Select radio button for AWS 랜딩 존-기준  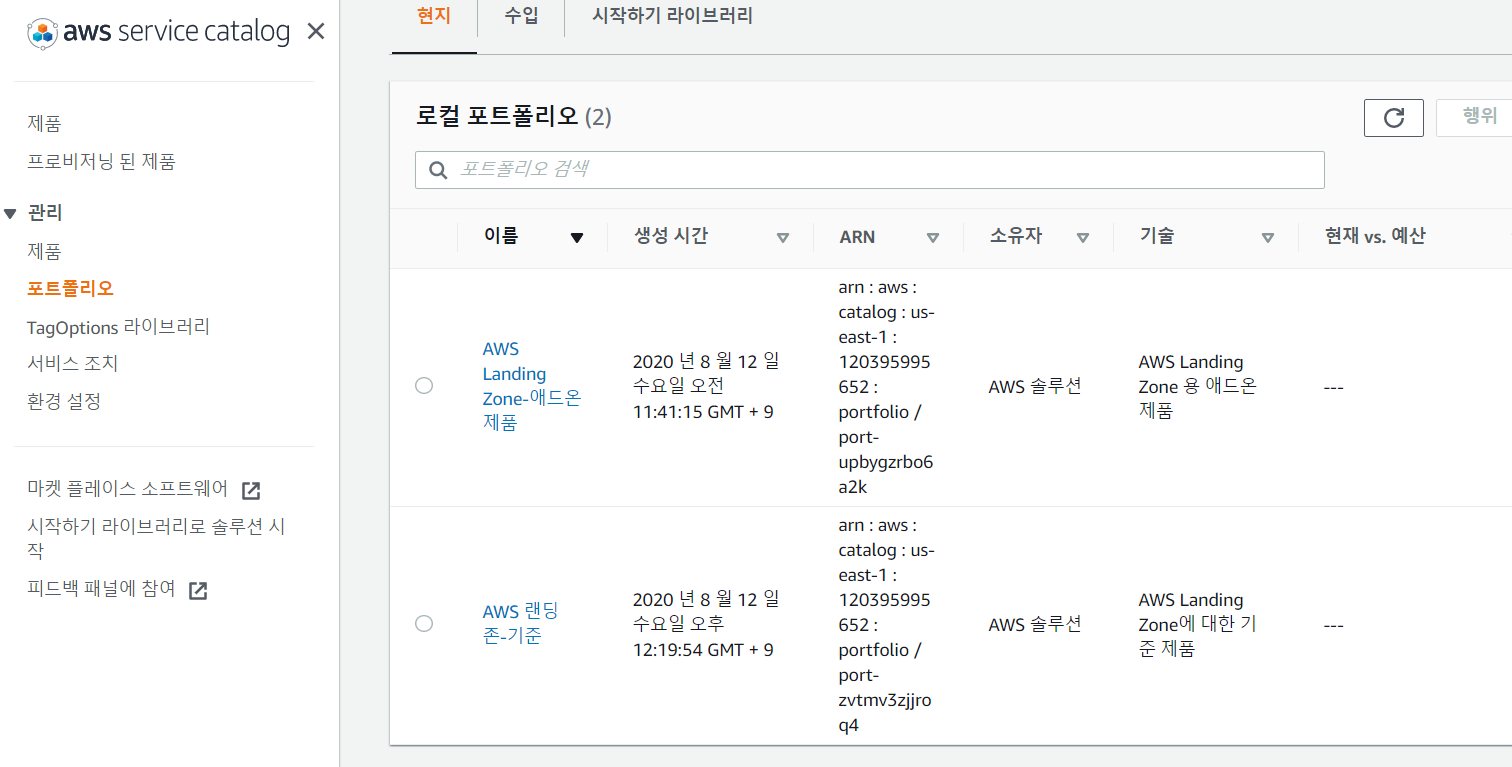[424, 624]
